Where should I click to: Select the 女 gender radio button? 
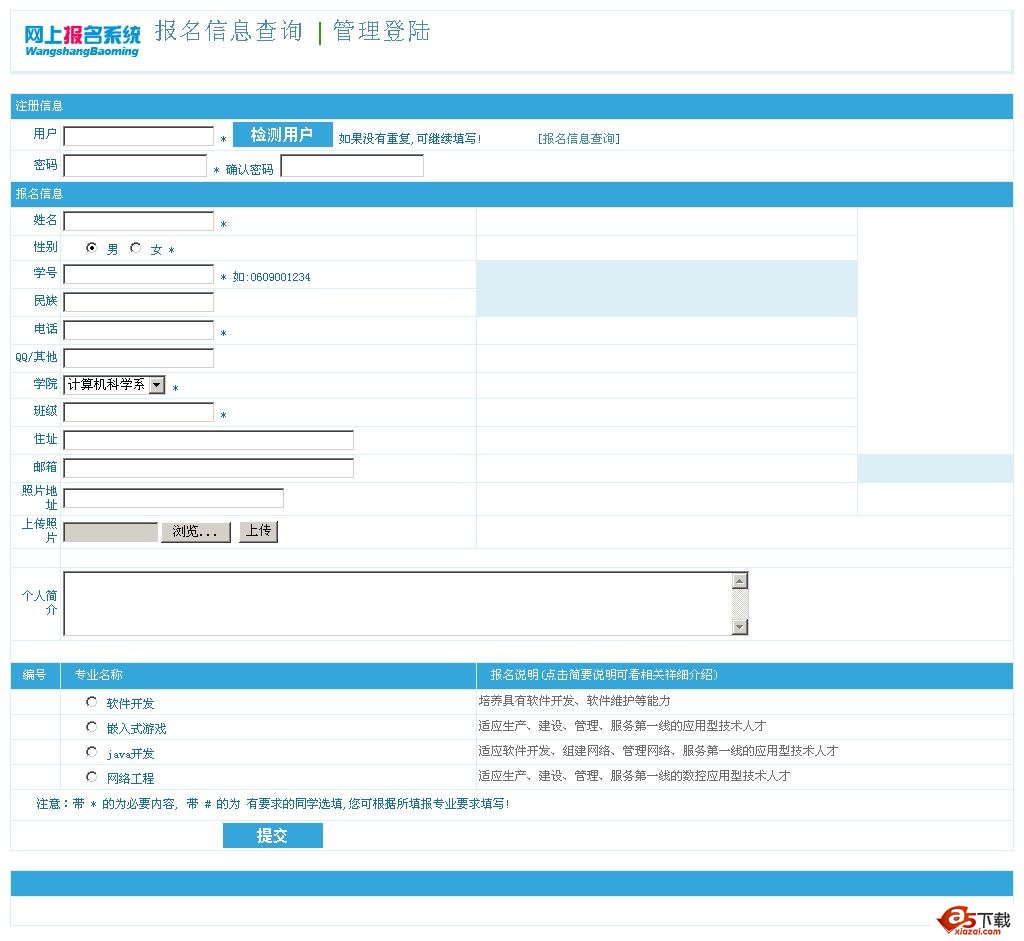click(x=134, y=248)
